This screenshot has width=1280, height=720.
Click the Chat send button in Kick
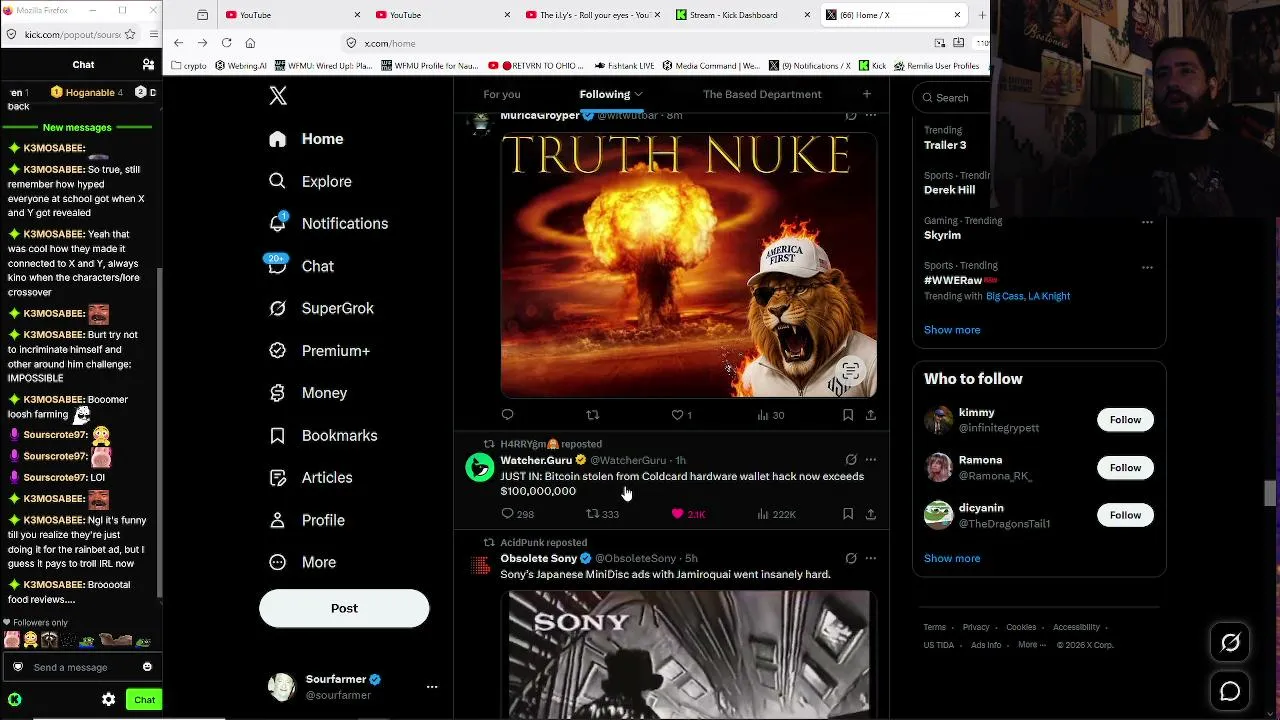tap(144, 700)
